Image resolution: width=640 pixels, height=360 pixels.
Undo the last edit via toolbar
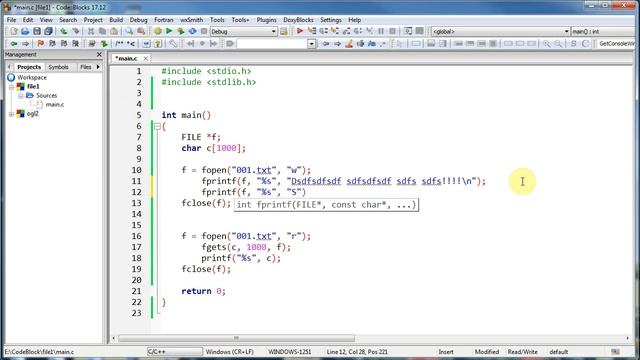click(64, 31)
